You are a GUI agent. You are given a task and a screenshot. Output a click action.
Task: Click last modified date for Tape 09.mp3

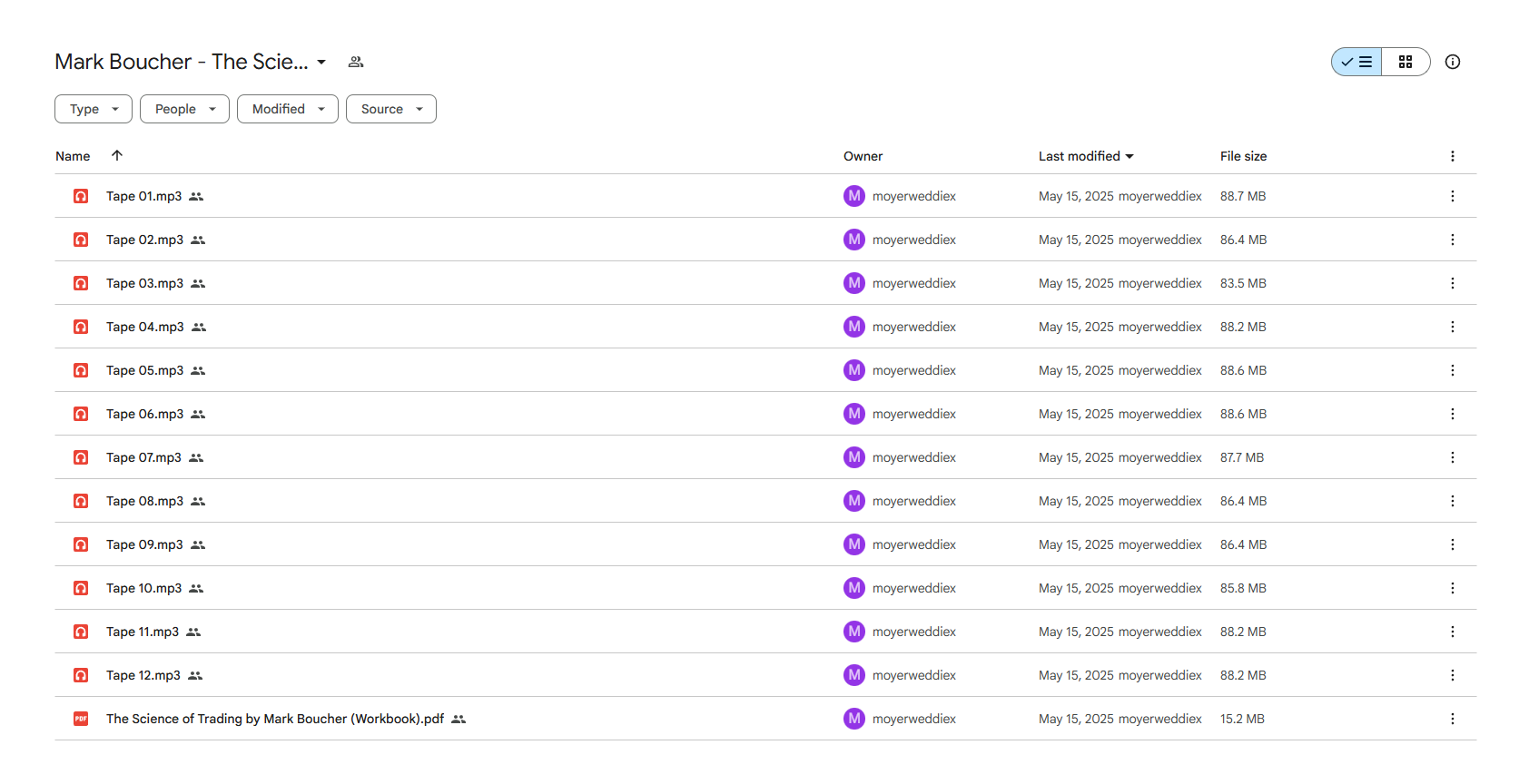pos(1076,544)
